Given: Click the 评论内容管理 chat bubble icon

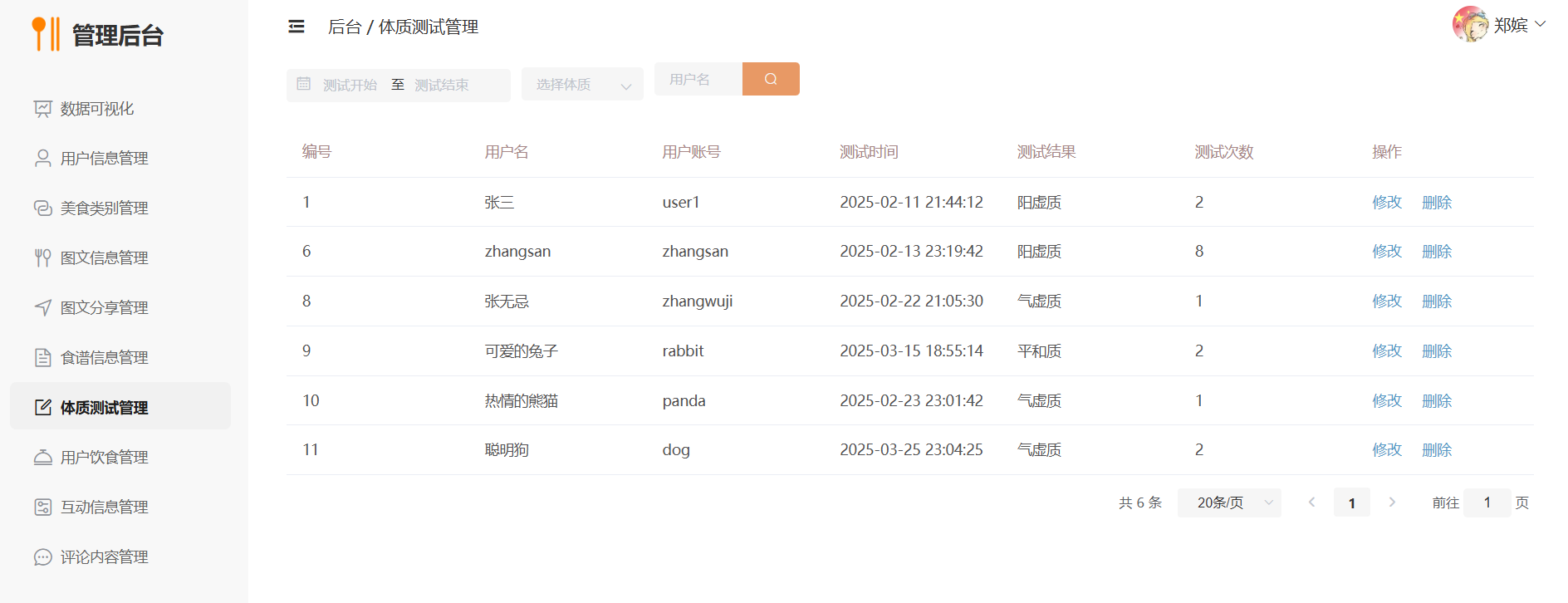Looking at the screenshot, I should [x=43, y=557].
